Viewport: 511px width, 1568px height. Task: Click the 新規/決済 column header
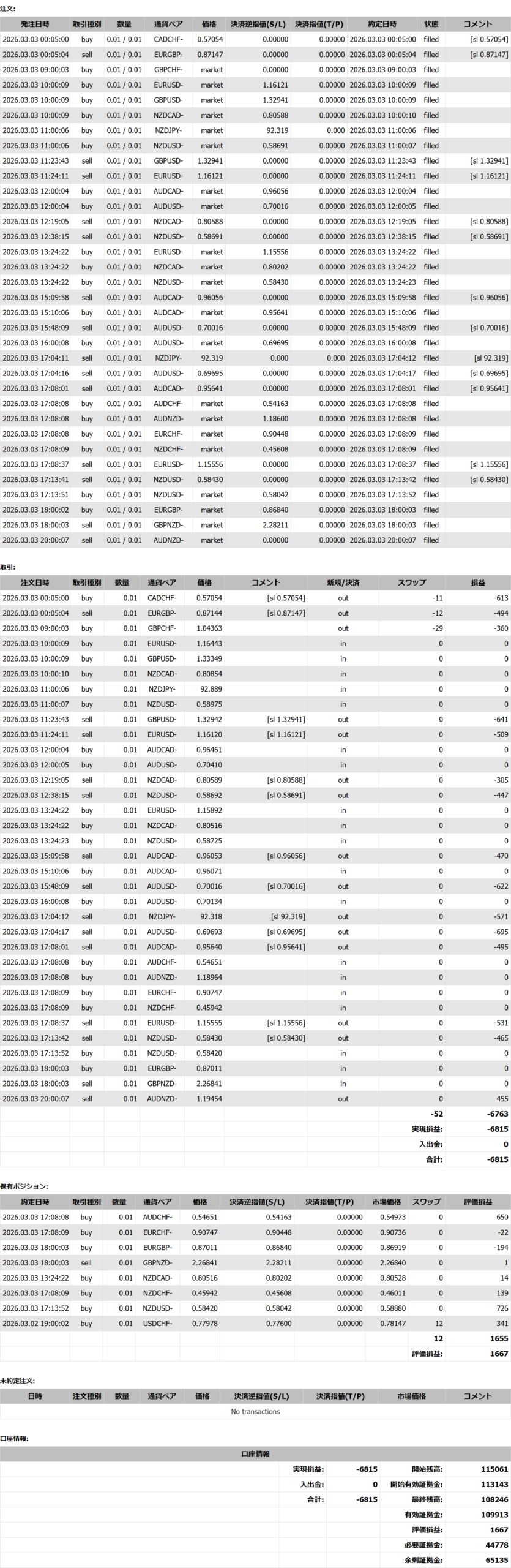(x=343, y=582)
